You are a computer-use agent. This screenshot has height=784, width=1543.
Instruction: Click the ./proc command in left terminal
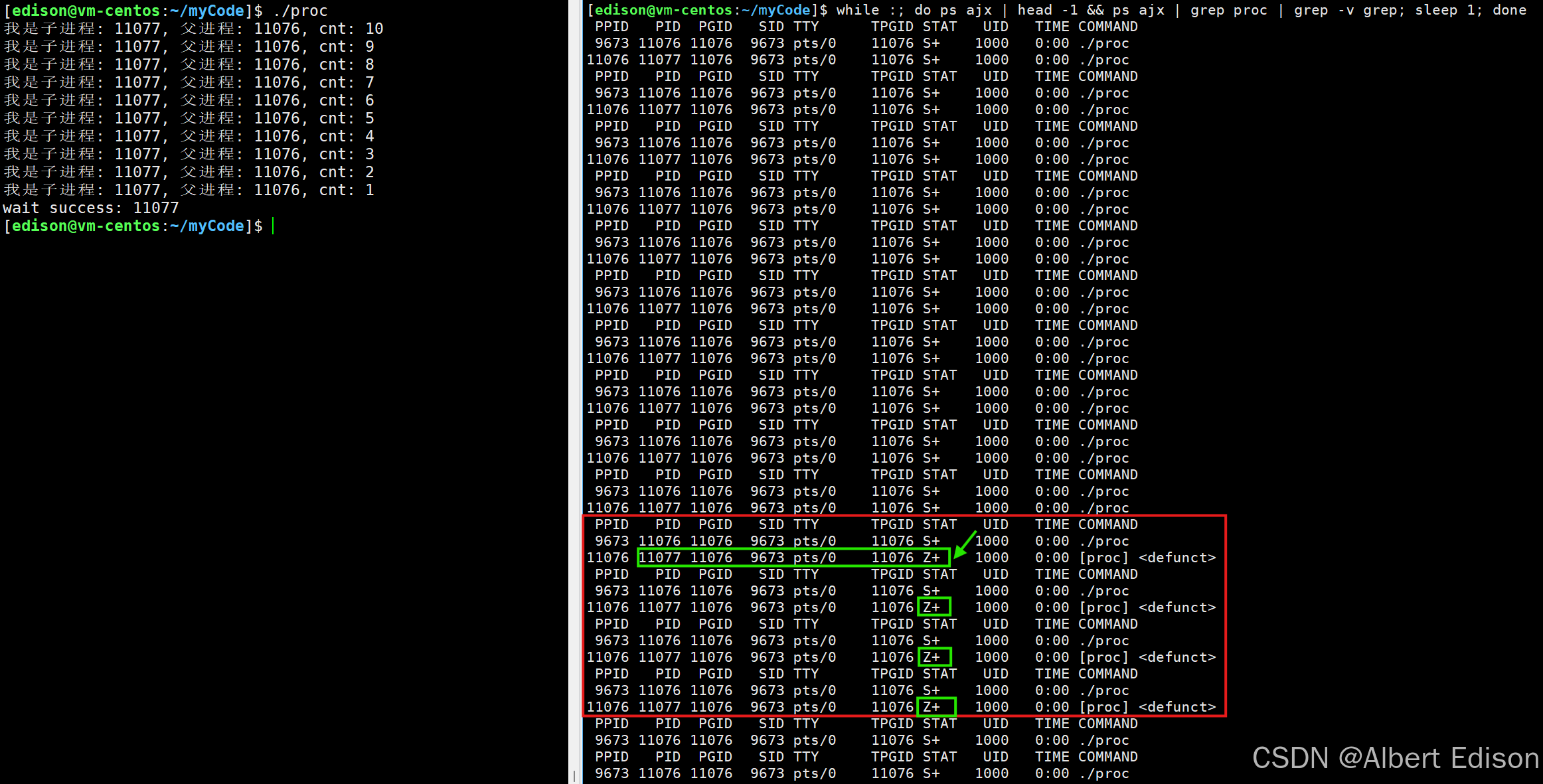[x=300, y=11]
